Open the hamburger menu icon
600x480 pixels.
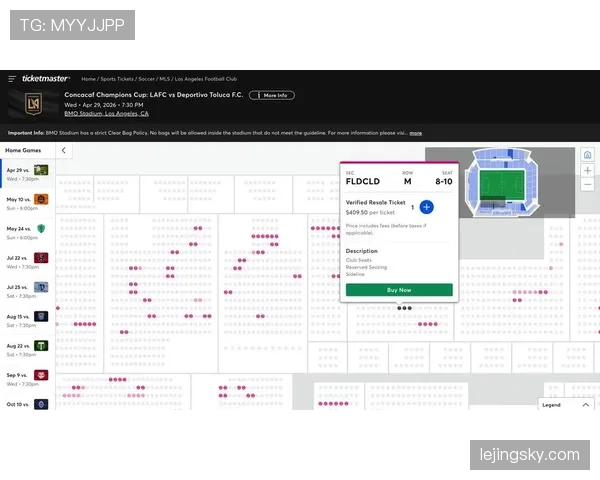coord(12,79)
